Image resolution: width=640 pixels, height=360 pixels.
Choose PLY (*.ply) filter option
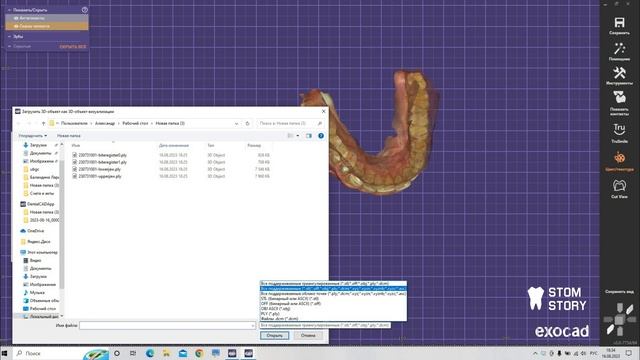point(333,313)
